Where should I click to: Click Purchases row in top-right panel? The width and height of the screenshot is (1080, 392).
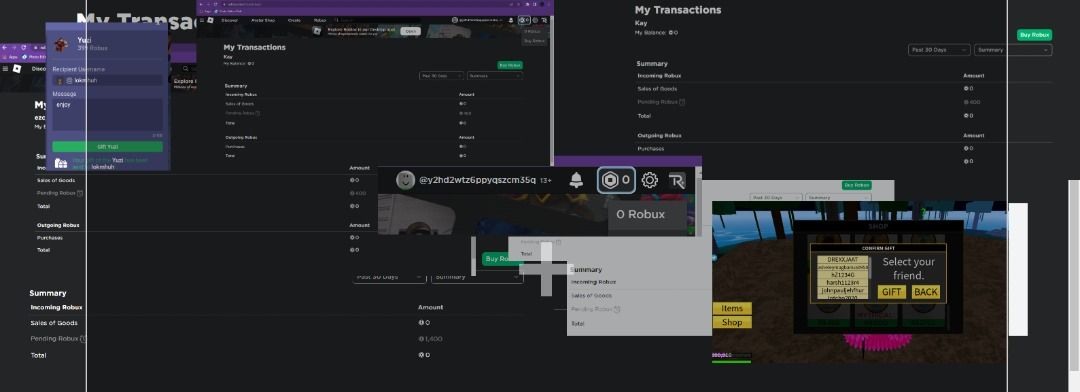[x=844, y=149]
